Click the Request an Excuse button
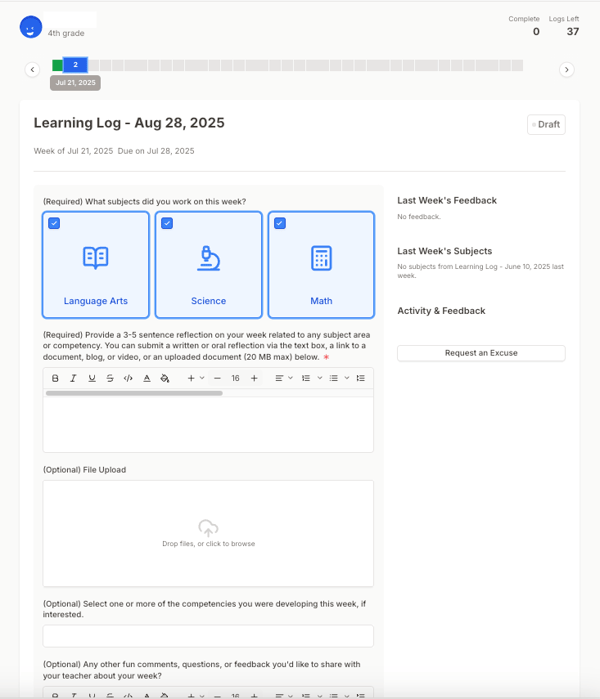Viewport: 600px width, 699px height. coord(481,353)
